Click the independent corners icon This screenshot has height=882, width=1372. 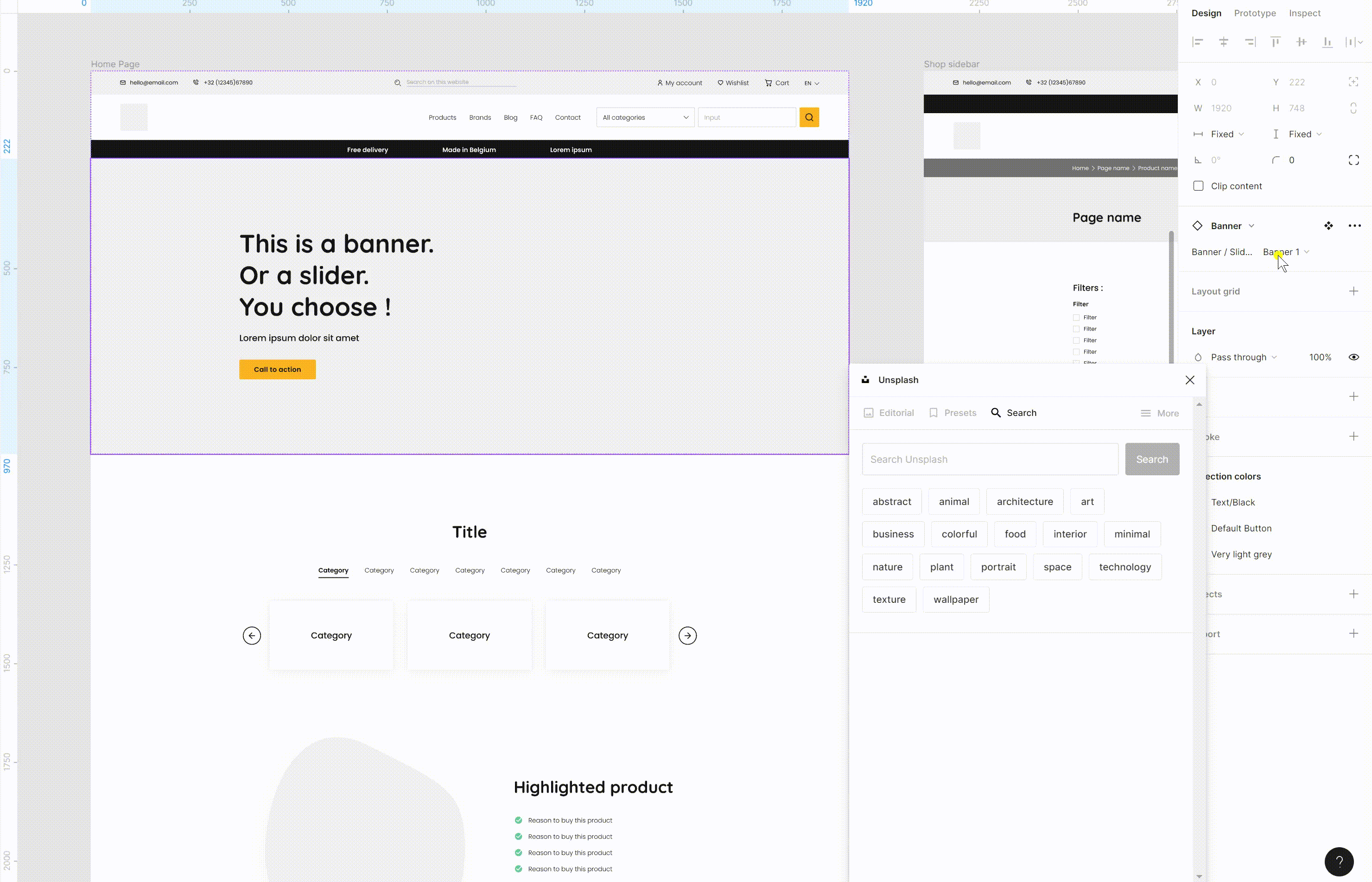click(1353, 160)
